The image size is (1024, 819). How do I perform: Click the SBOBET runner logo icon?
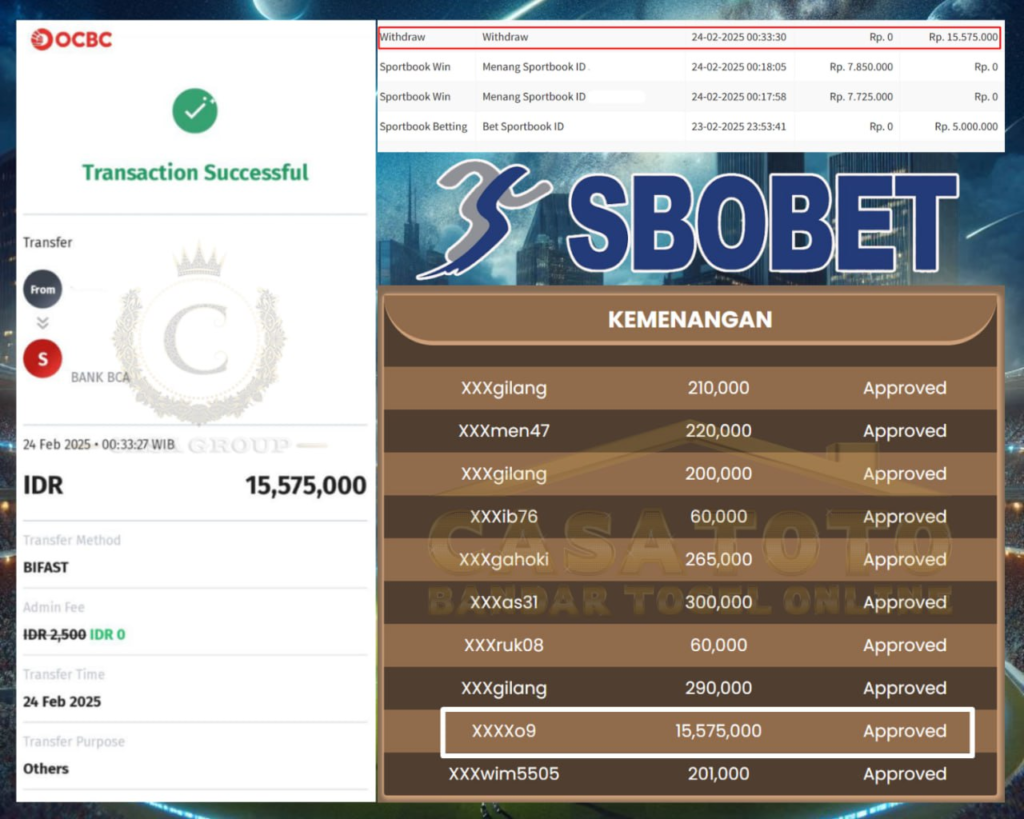483,221
